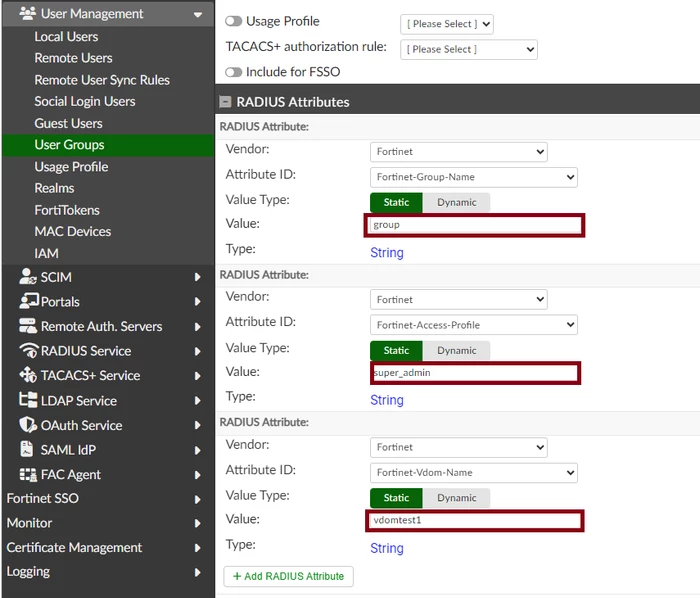Image resolution: width=700 pixels, height=598 pixels.
Task: Open the Fortinet-Vdom-Name Attribute ID dropdown
Action: [x=474, y=473]
